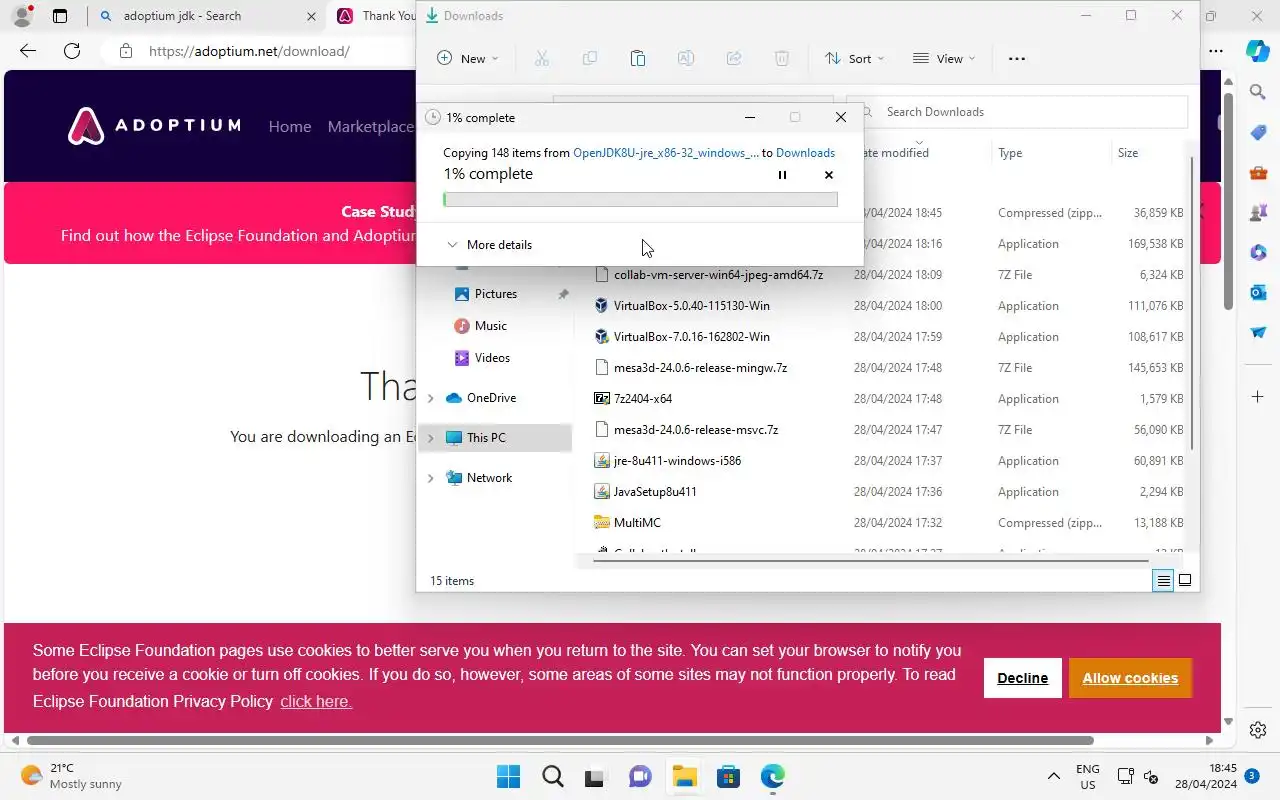The image size is (1280, 800).
Task: Open the Windows Start menu
Action: (508, 776)
